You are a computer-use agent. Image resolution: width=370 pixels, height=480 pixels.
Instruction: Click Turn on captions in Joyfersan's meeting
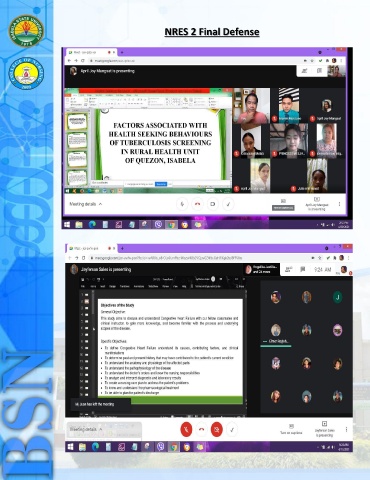coord(291,429)
